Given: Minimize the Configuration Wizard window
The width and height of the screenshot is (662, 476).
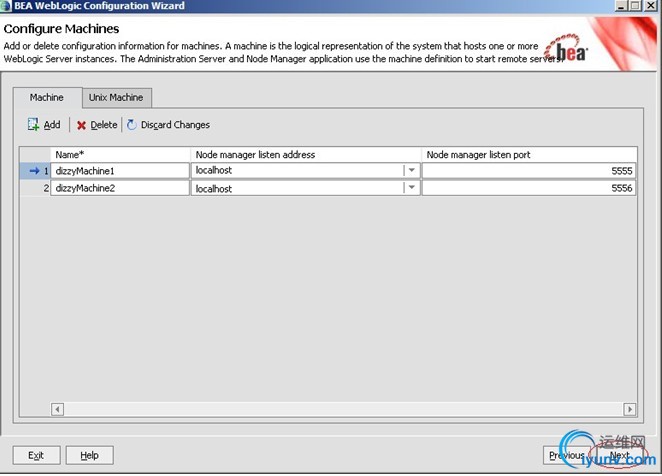Looking at the screenshot, I should 621,6.
